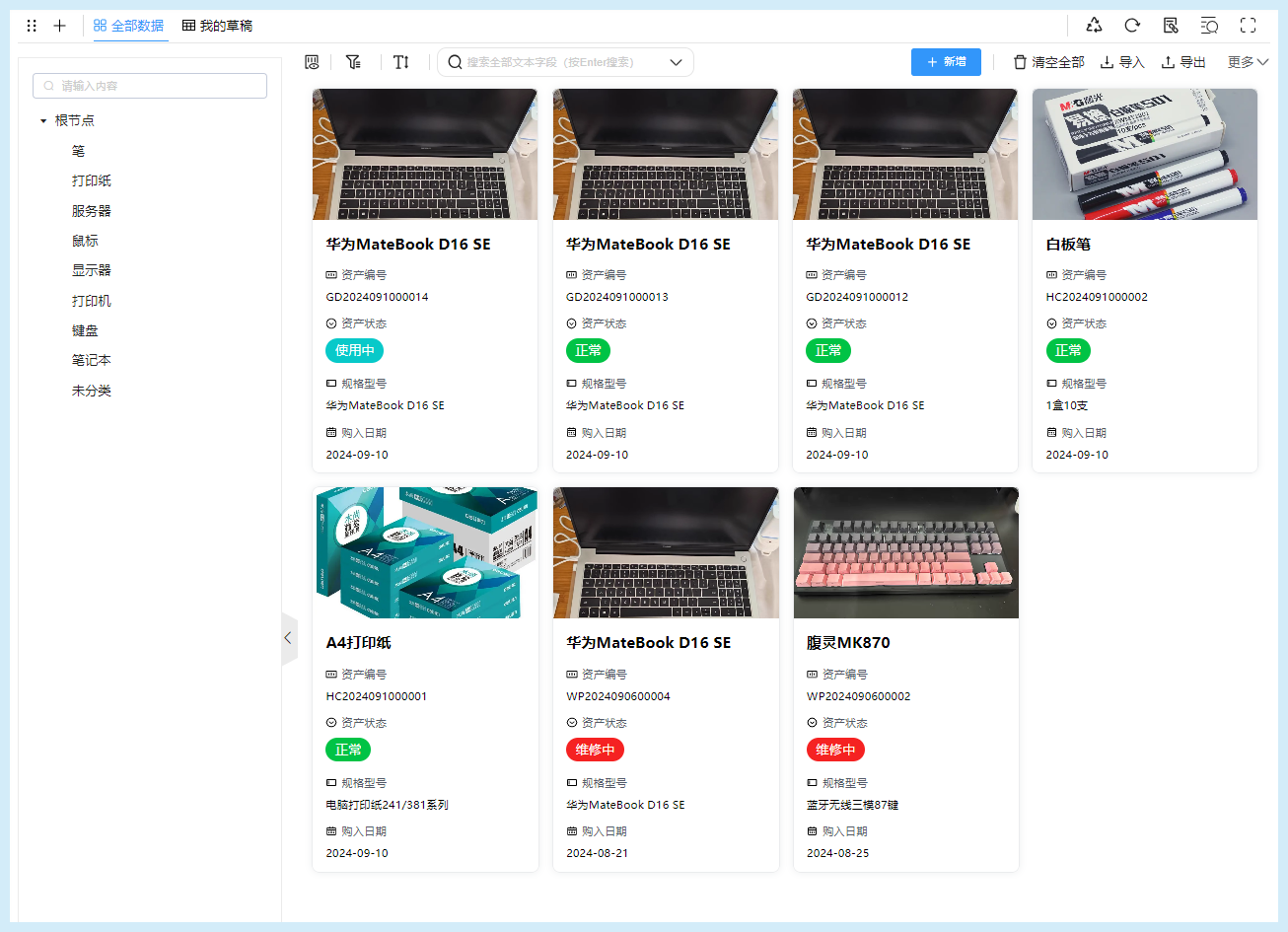1288x932 pixels.
Task: Click the drag handle dots icon at top left
Action: (x=32, y=26)
